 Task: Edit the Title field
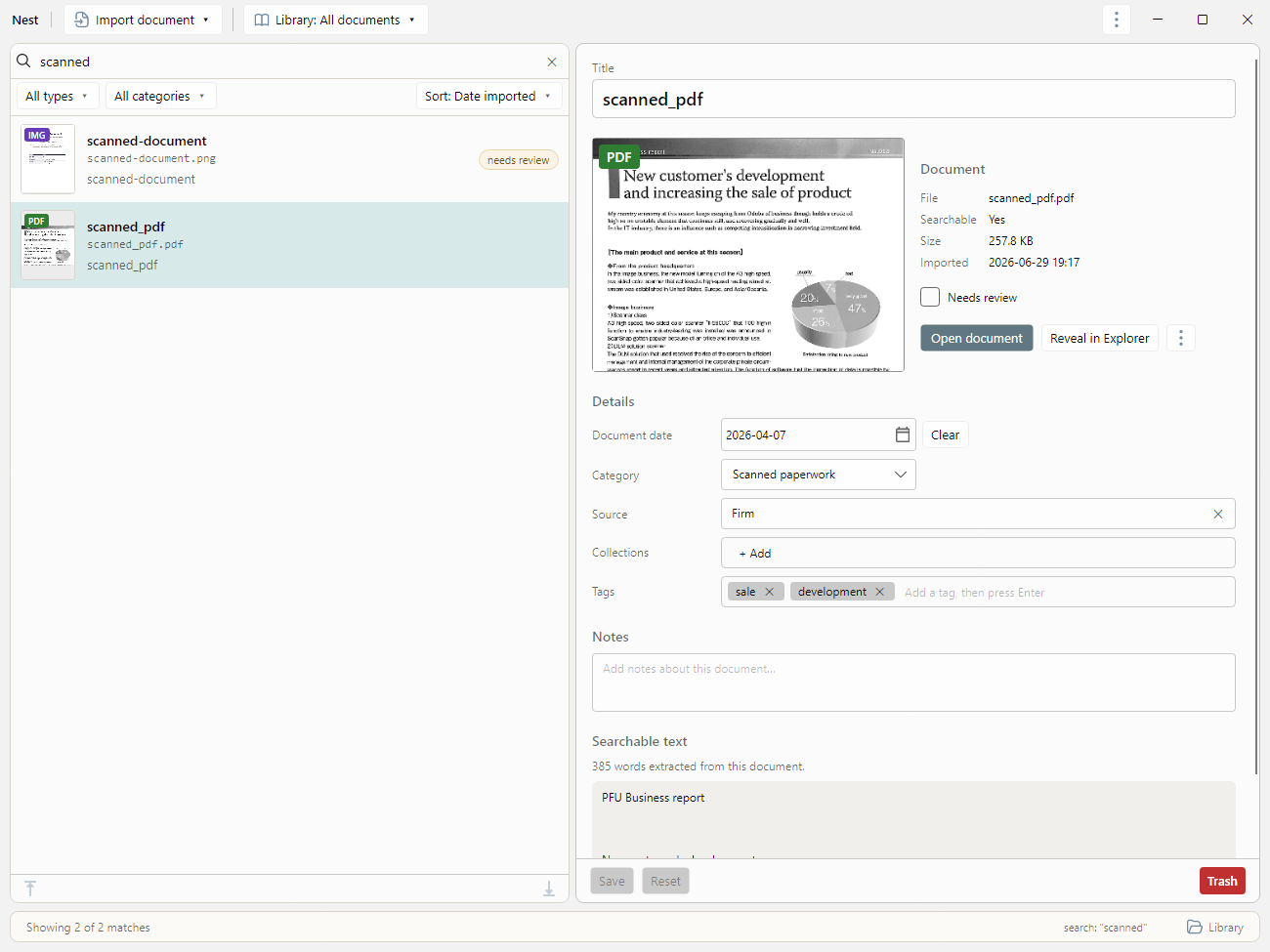(x=913, y=99)
